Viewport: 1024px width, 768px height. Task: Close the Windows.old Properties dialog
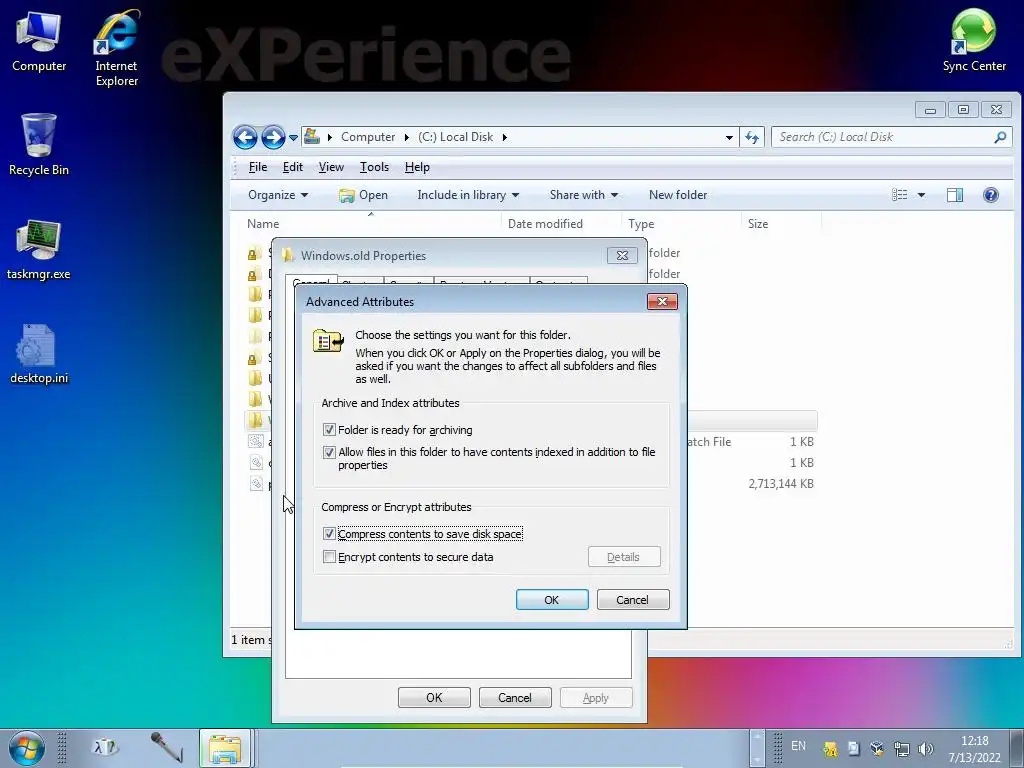[622, 255]
